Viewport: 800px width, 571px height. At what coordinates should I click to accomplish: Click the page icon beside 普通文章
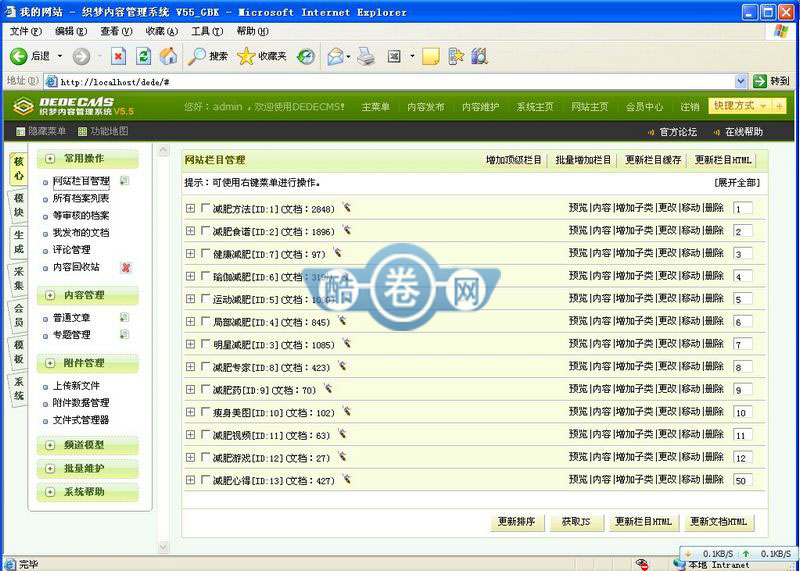click(x=124, y=317)
